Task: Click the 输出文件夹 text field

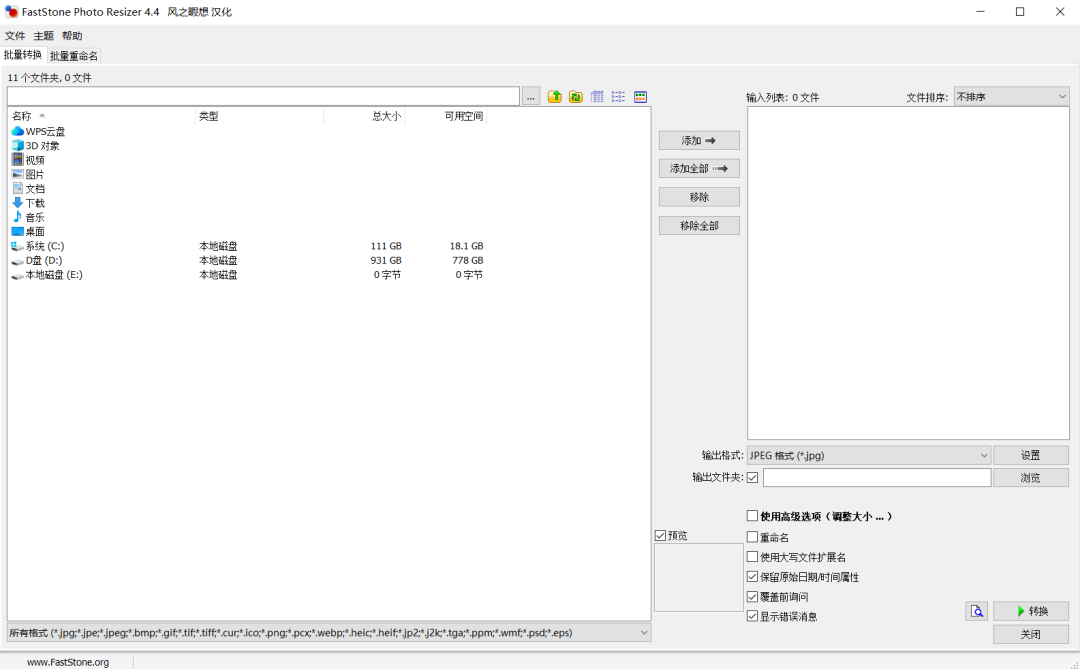Action: pyautogui.click(x=877, y=477)
